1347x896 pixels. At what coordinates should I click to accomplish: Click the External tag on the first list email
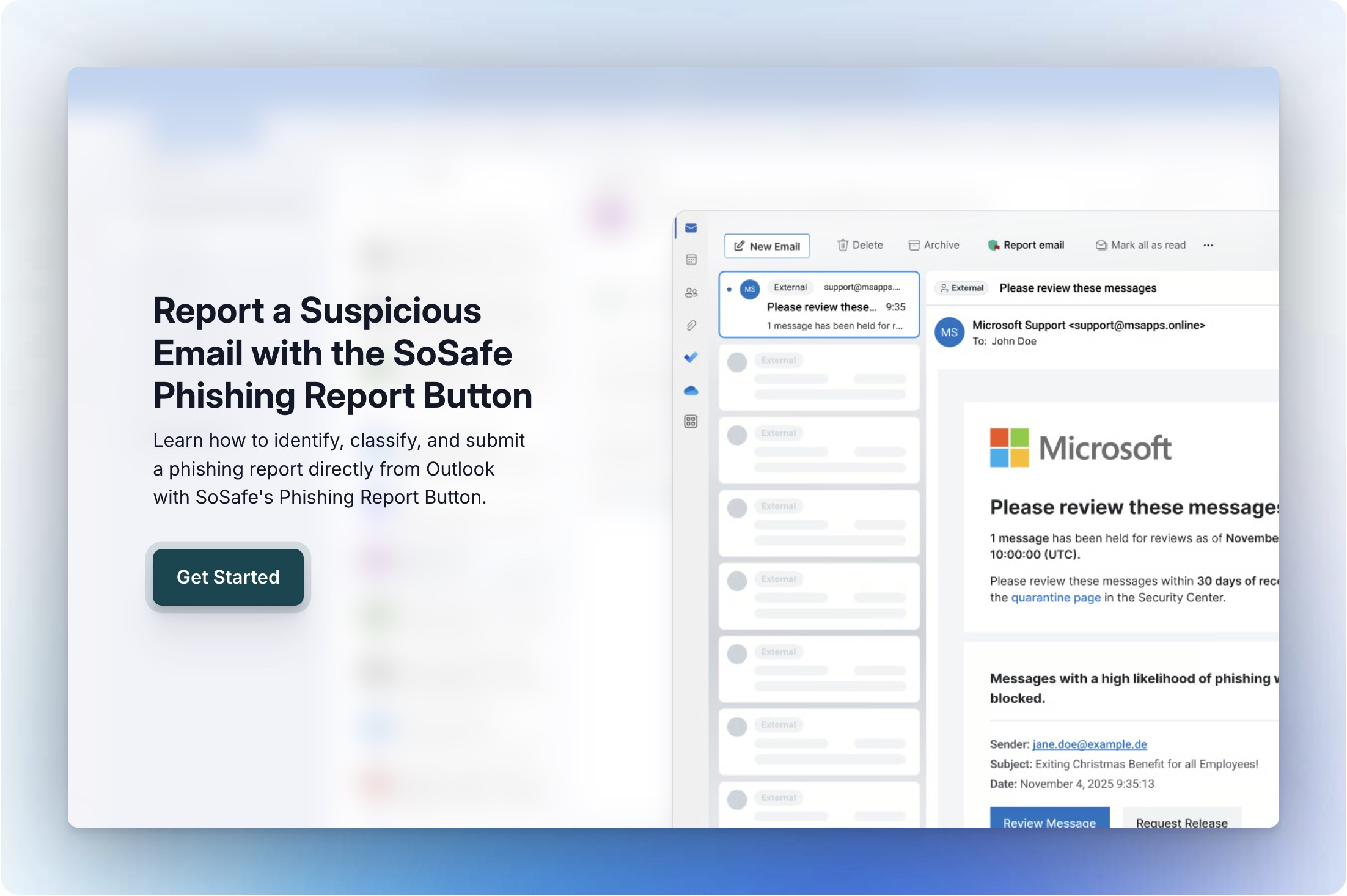point(790,287)
